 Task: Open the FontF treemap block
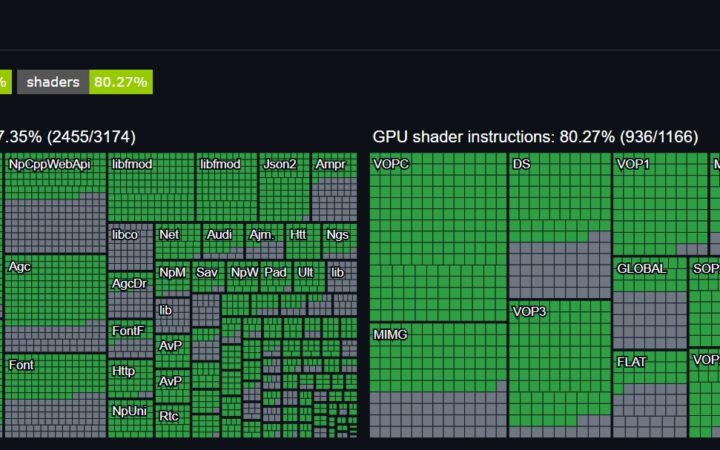pos(130,339)
